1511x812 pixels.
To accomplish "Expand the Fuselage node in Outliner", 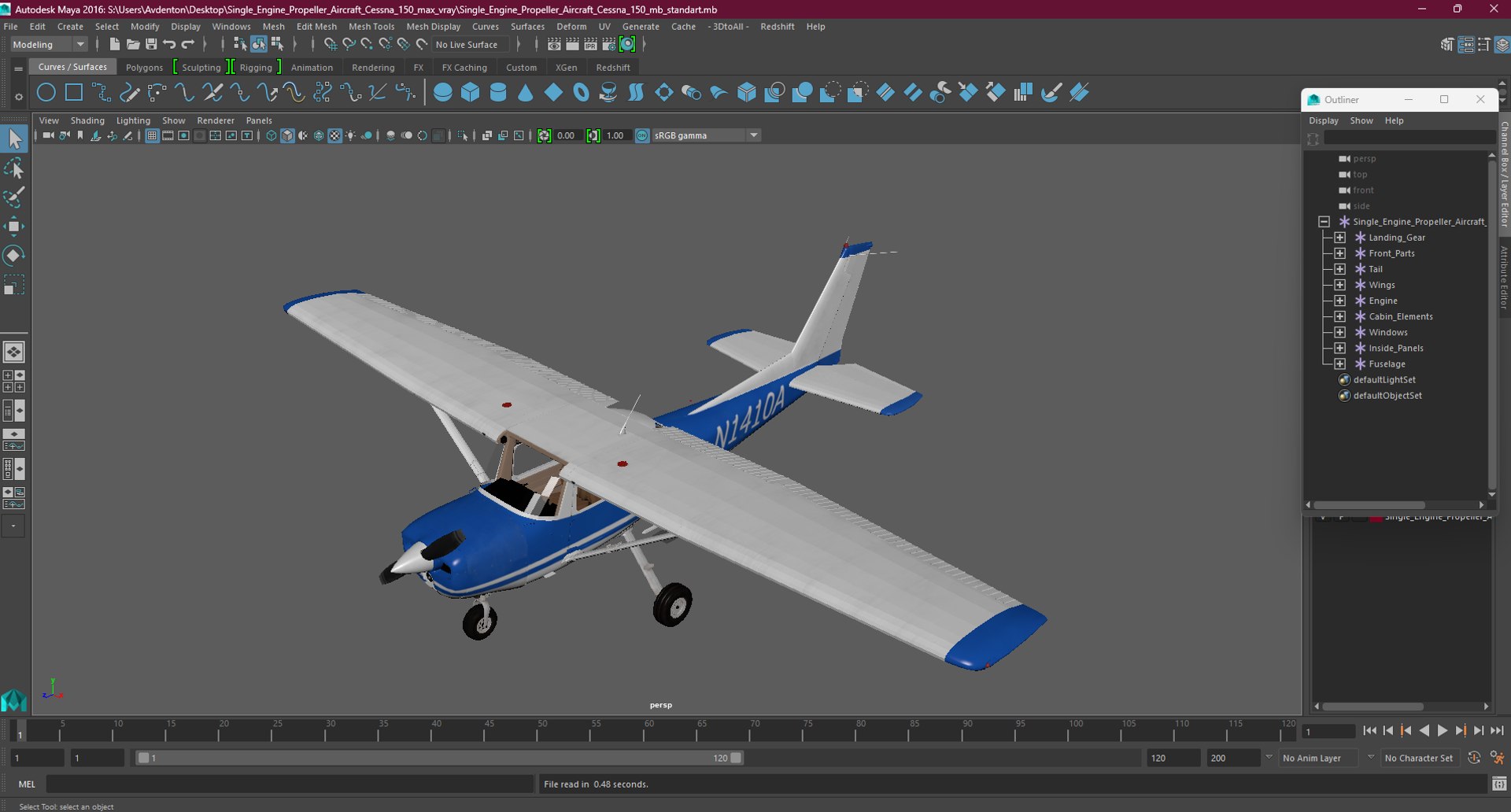I will (1340, 364).
